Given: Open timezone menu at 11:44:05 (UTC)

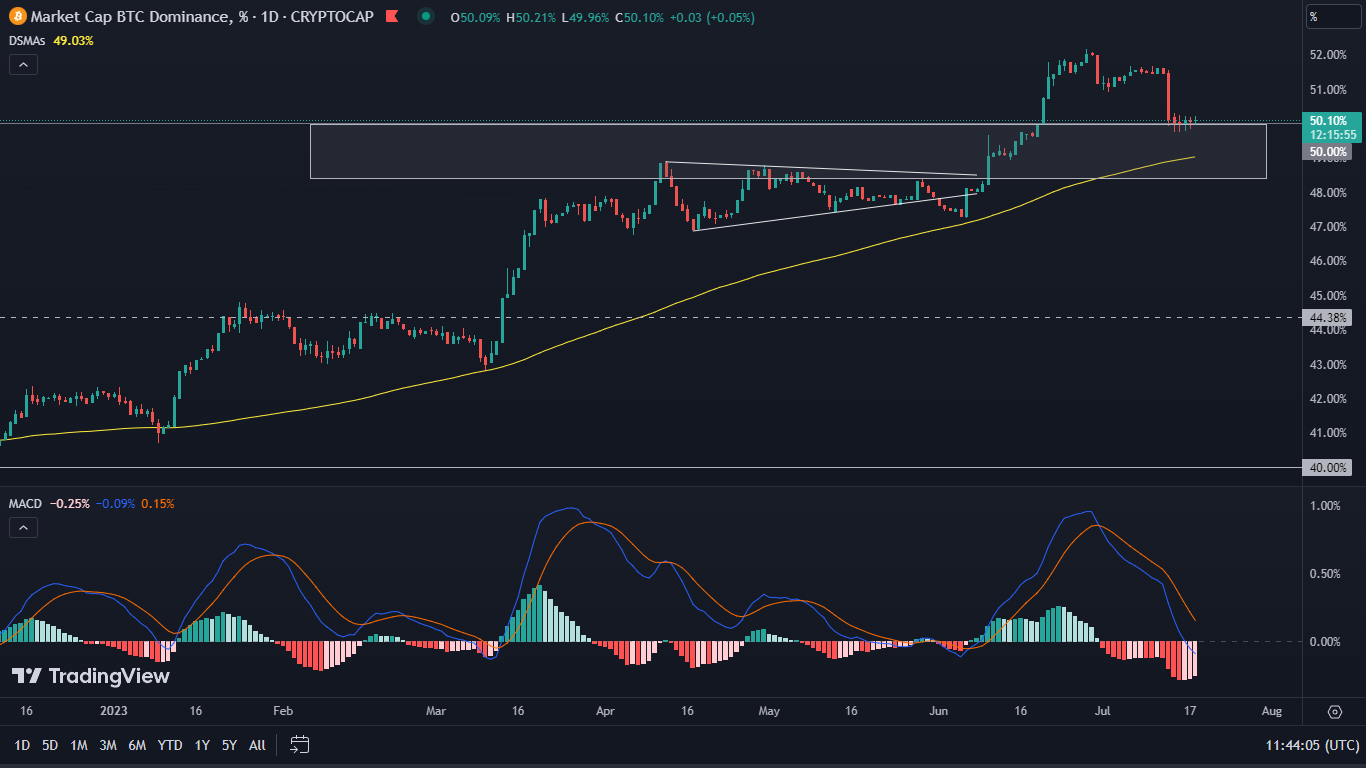Looking at the screenshot, I should 1312,745.
